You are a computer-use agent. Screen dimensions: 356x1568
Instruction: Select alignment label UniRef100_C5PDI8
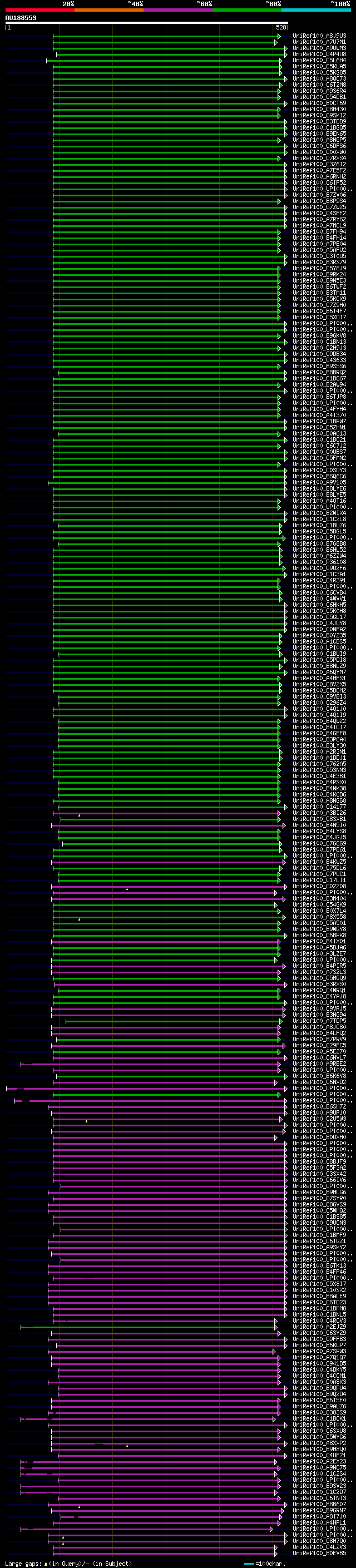click(319, 660)
